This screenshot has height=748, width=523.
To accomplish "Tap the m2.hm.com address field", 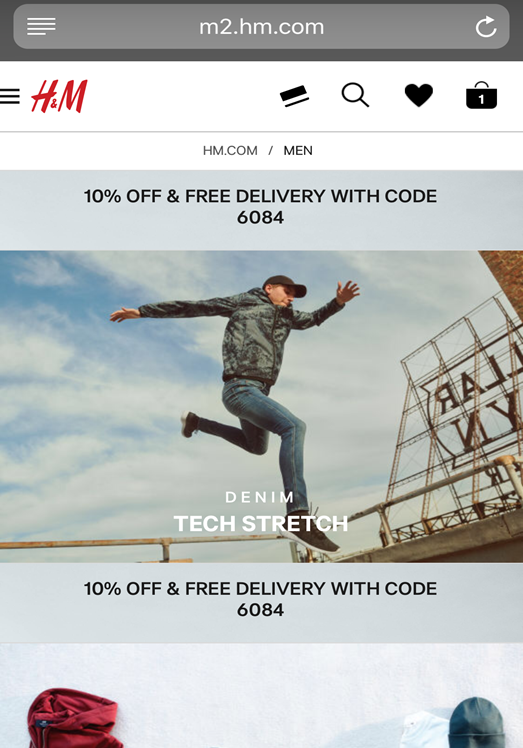I will pyautogui.click(x=262, y=27).
